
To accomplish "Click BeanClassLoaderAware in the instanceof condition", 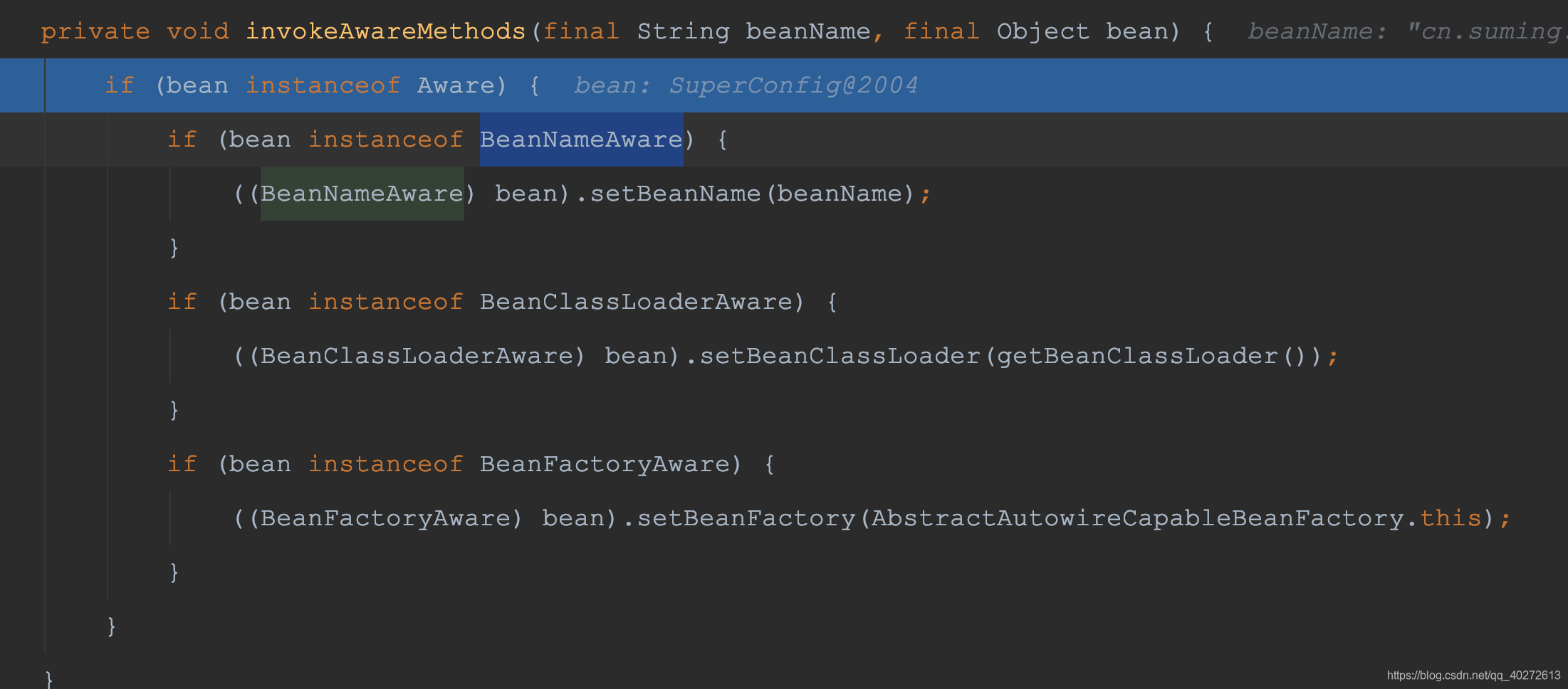I will 636,302.
